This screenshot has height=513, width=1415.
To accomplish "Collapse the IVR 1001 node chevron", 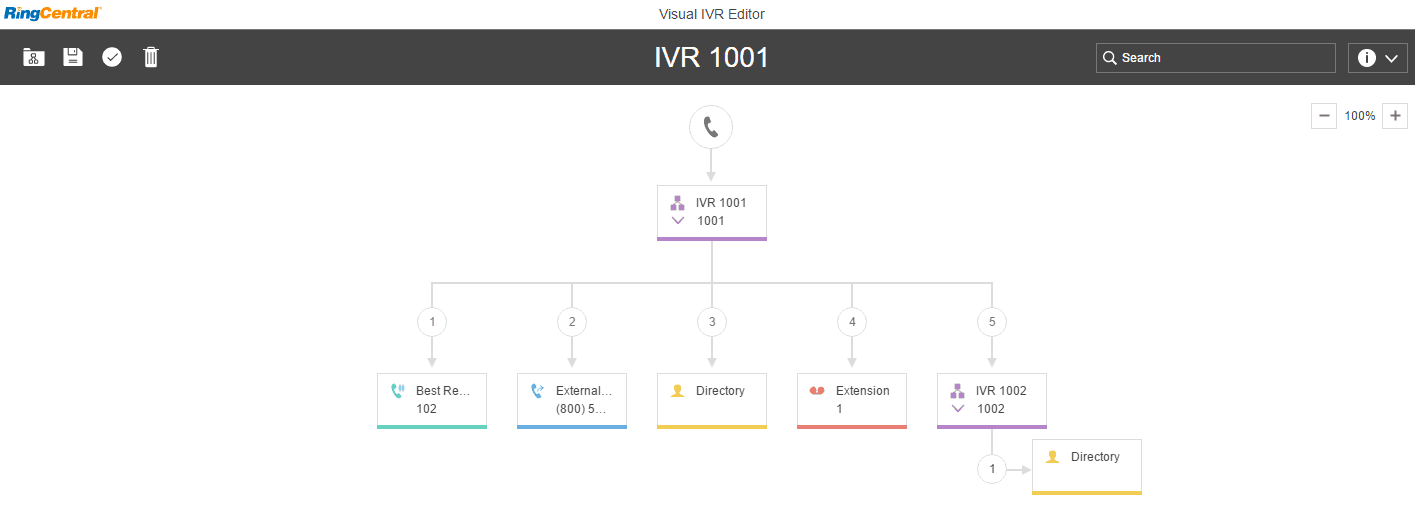I will 678,221.
